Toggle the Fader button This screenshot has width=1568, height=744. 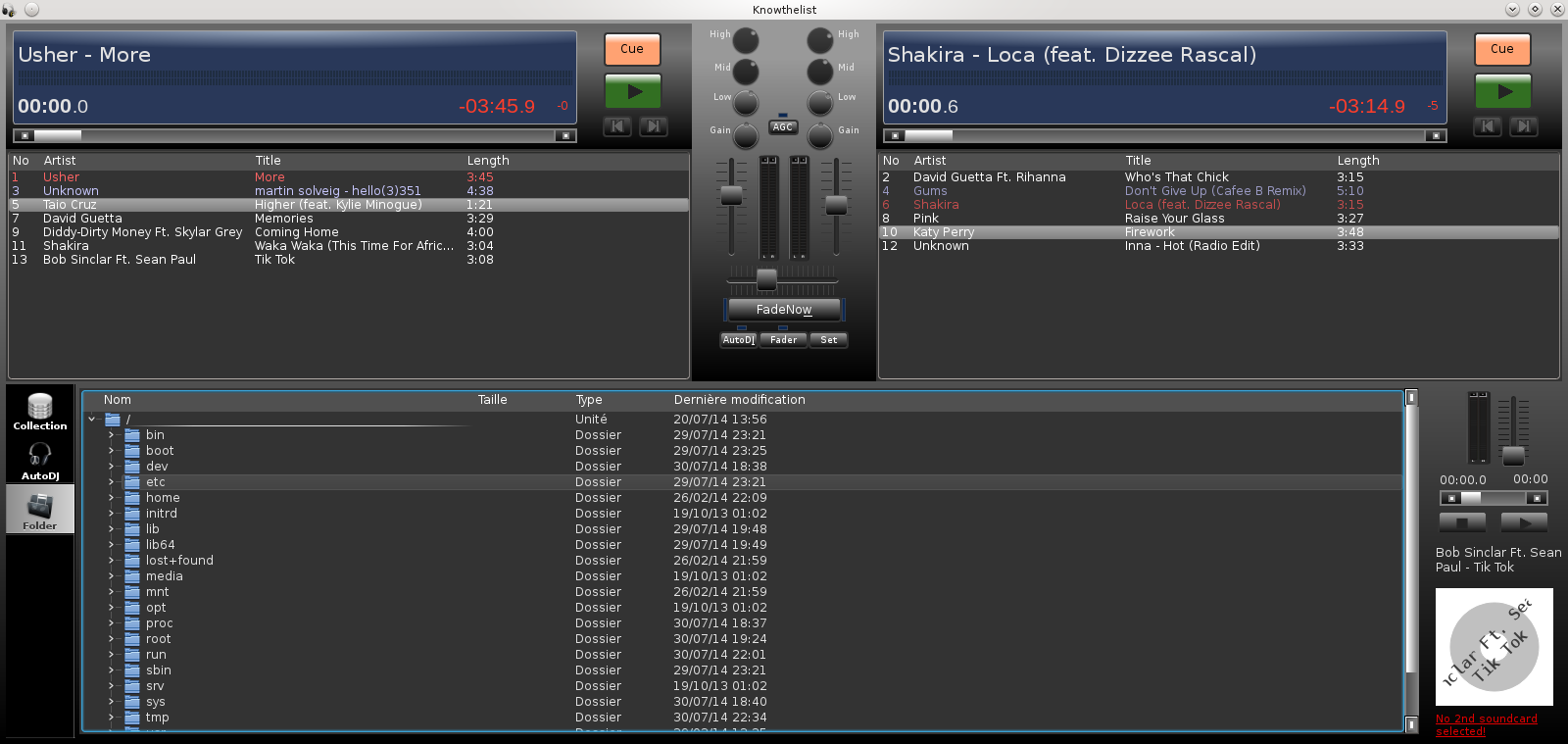pos(783,340)
